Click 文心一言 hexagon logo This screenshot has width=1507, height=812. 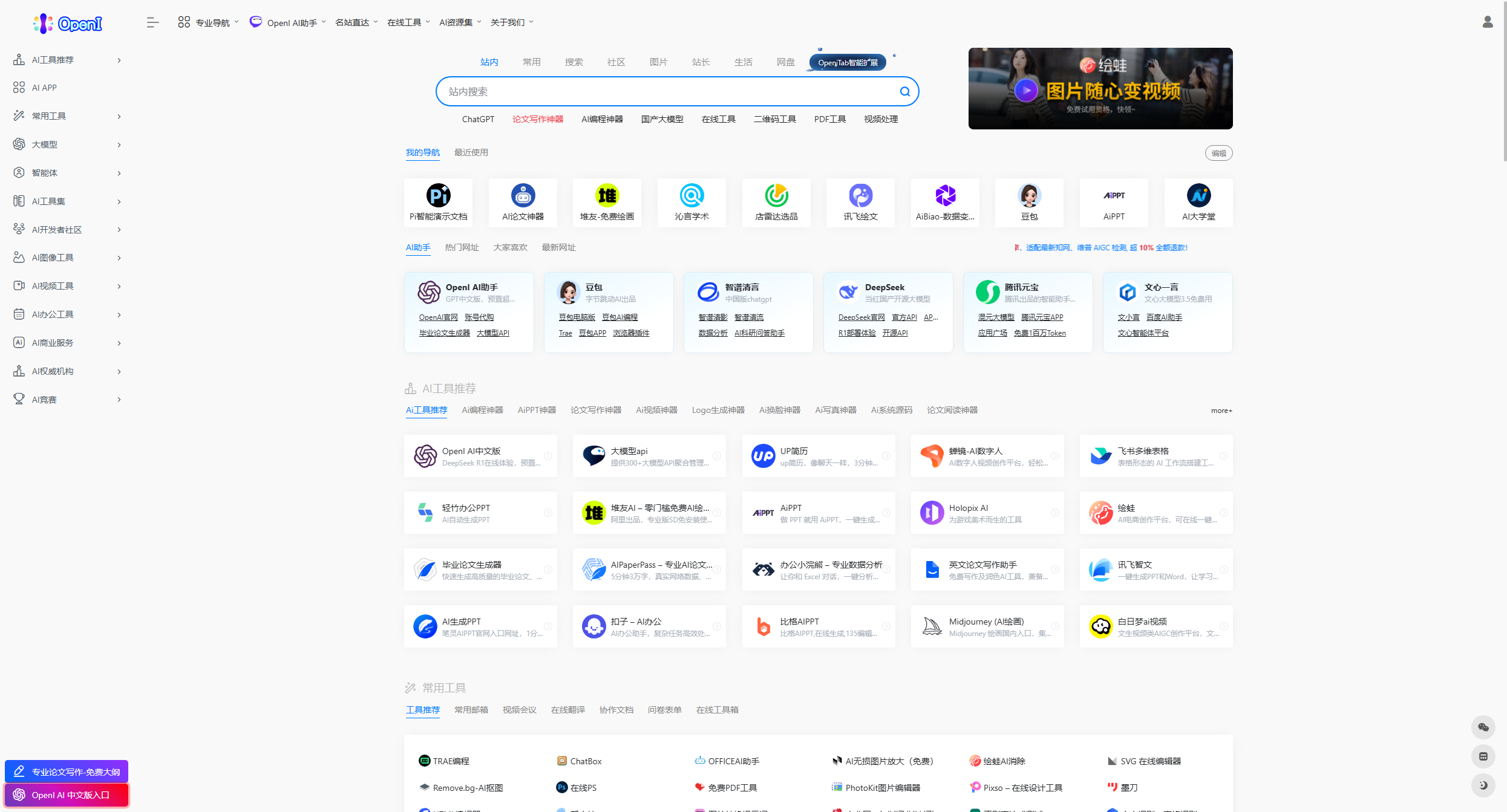click(1128, 292)
